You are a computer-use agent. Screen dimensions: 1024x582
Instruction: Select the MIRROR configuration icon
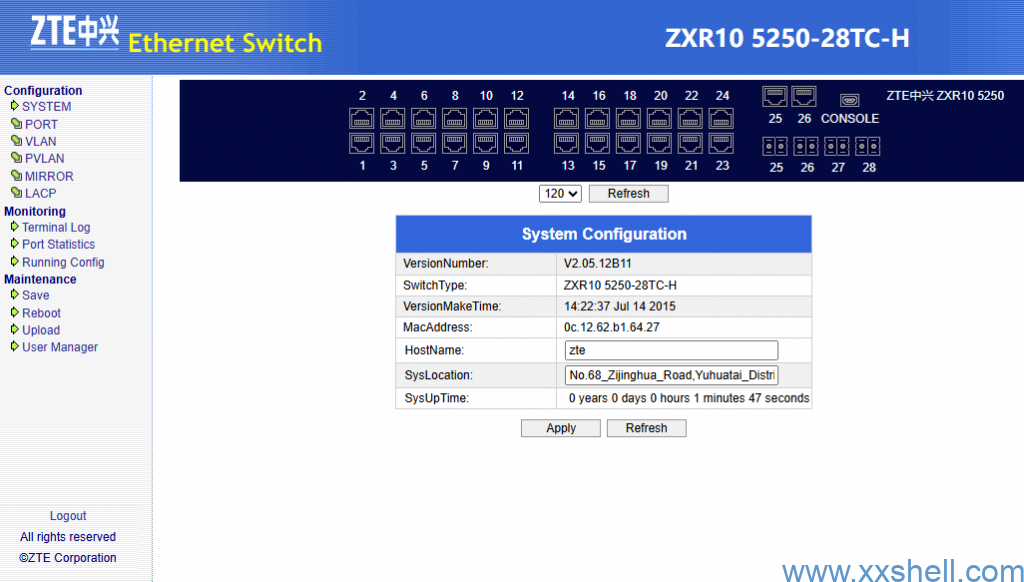(x=17, y=175)
